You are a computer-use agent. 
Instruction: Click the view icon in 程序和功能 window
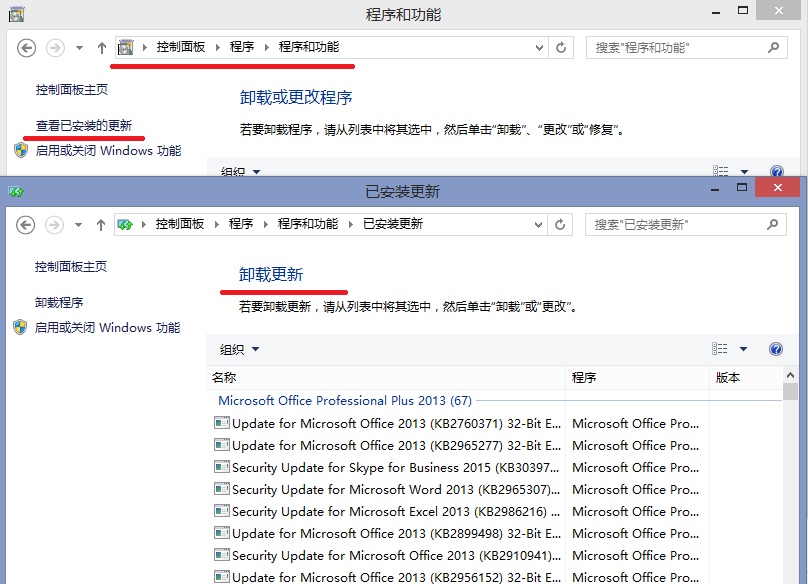coord(720,171)
